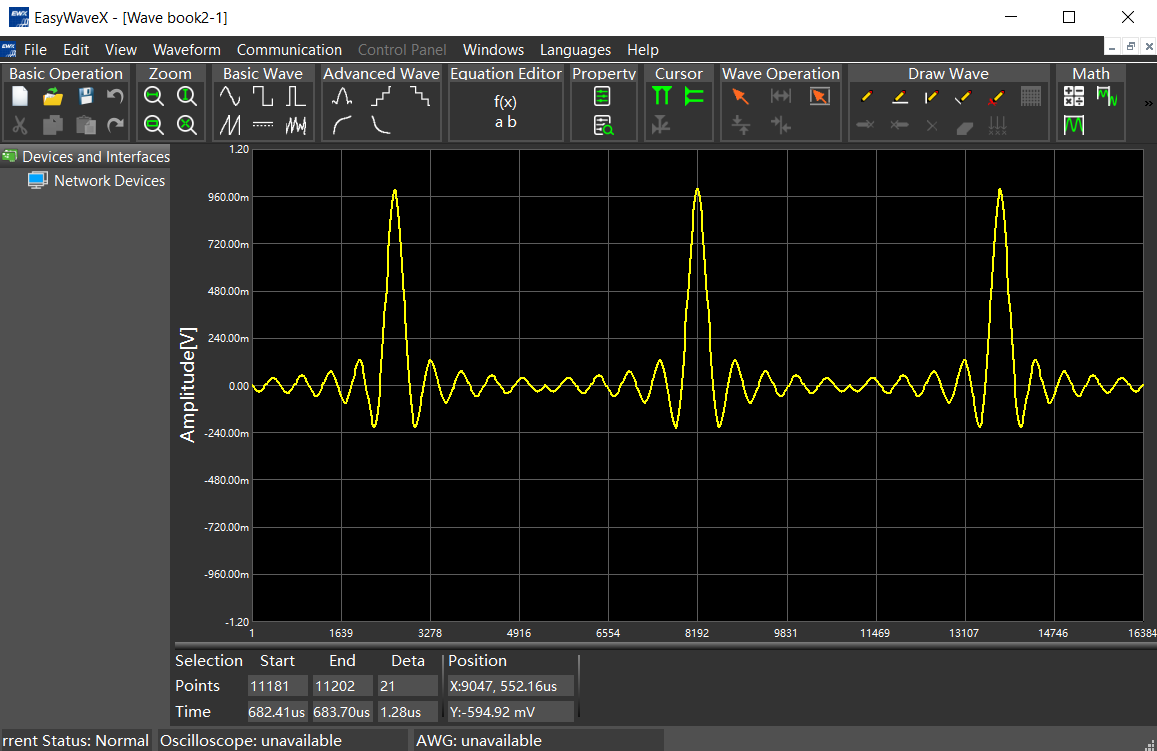The height and width of the screenshot is (751, 1157).
Task: Click the rectangle-area zoom magnifier icon
Action: click(x=153, y=125)
